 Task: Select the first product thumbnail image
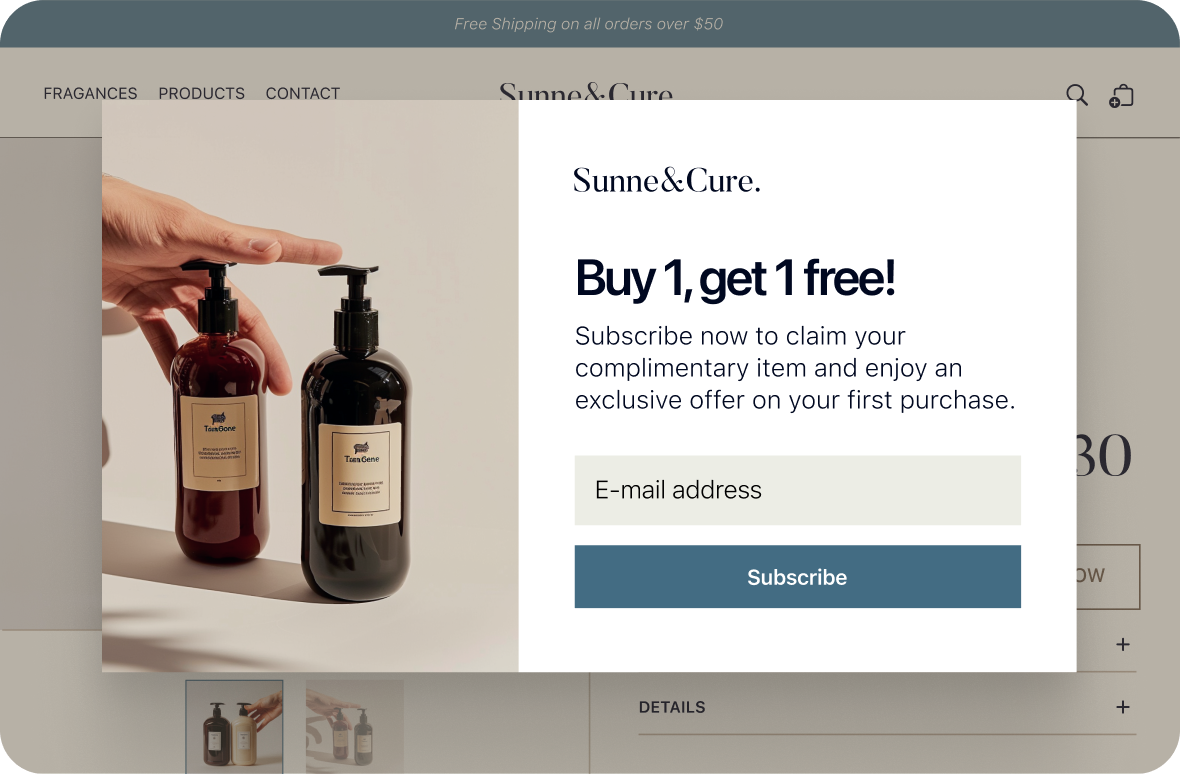click(234, 727)
